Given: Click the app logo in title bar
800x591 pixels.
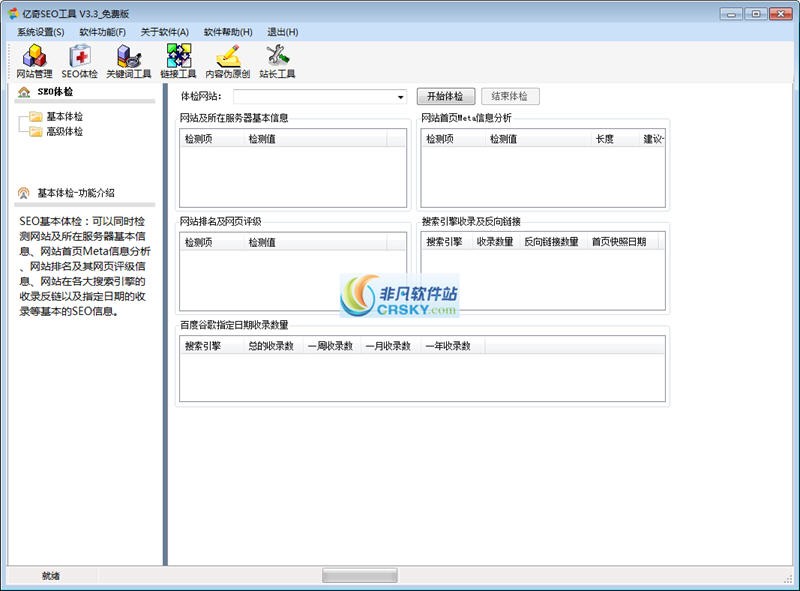Looking at the screenshot, I should tap(13, 14).
